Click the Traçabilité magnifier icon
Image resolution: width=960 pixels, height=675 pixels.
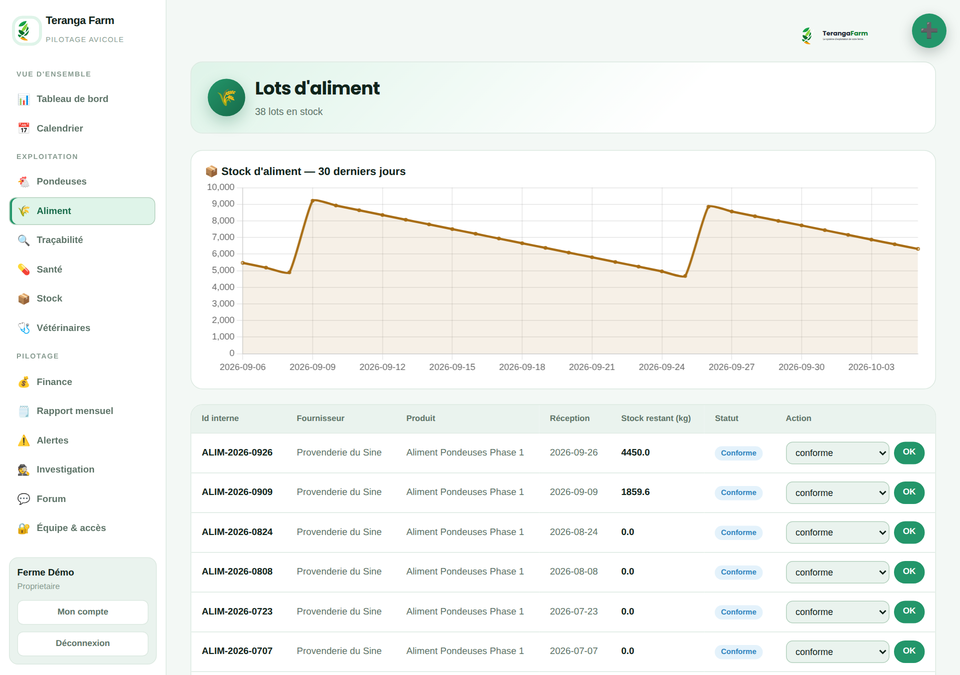pos(23,240)
